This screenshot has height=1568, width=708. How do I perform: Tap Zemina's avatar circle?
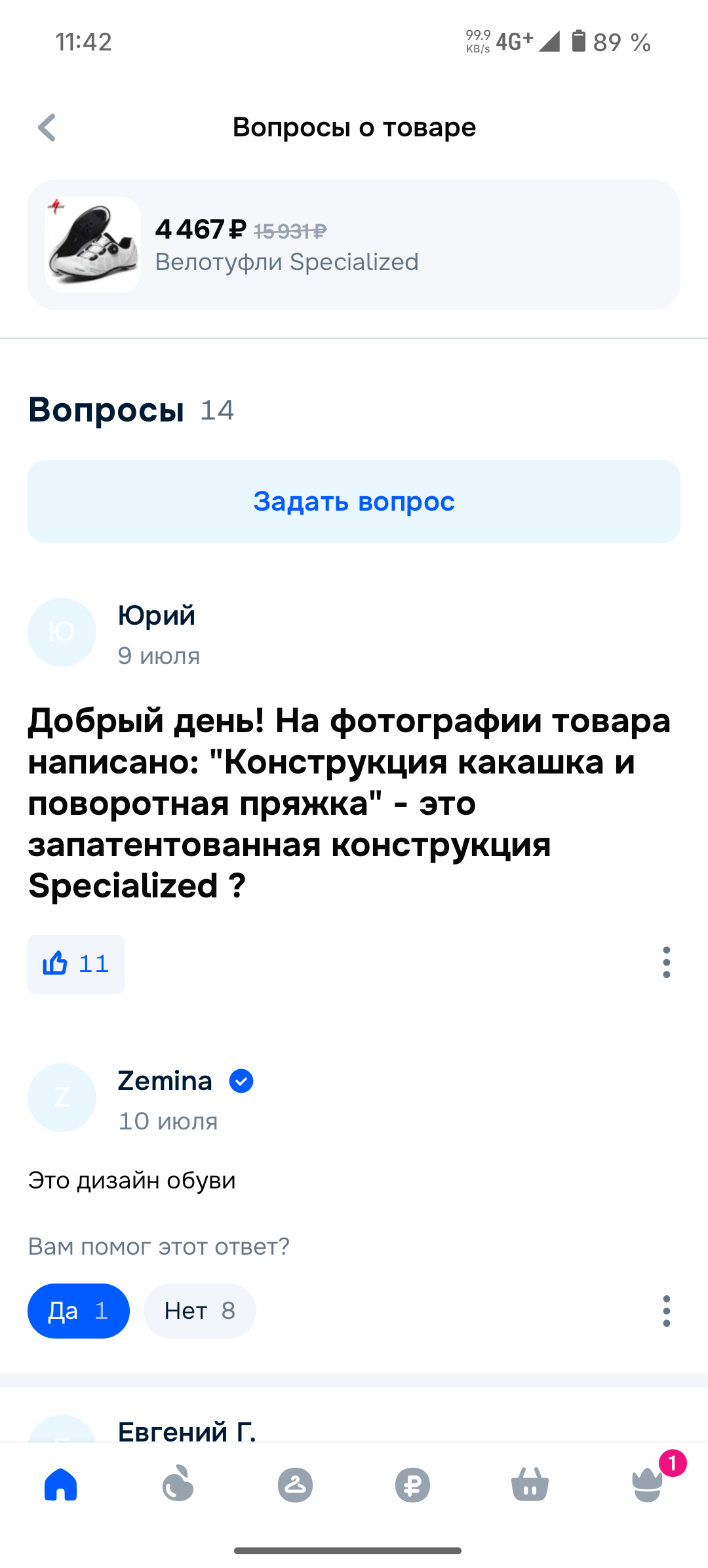pyautogui.click(x=62, y=1097)
